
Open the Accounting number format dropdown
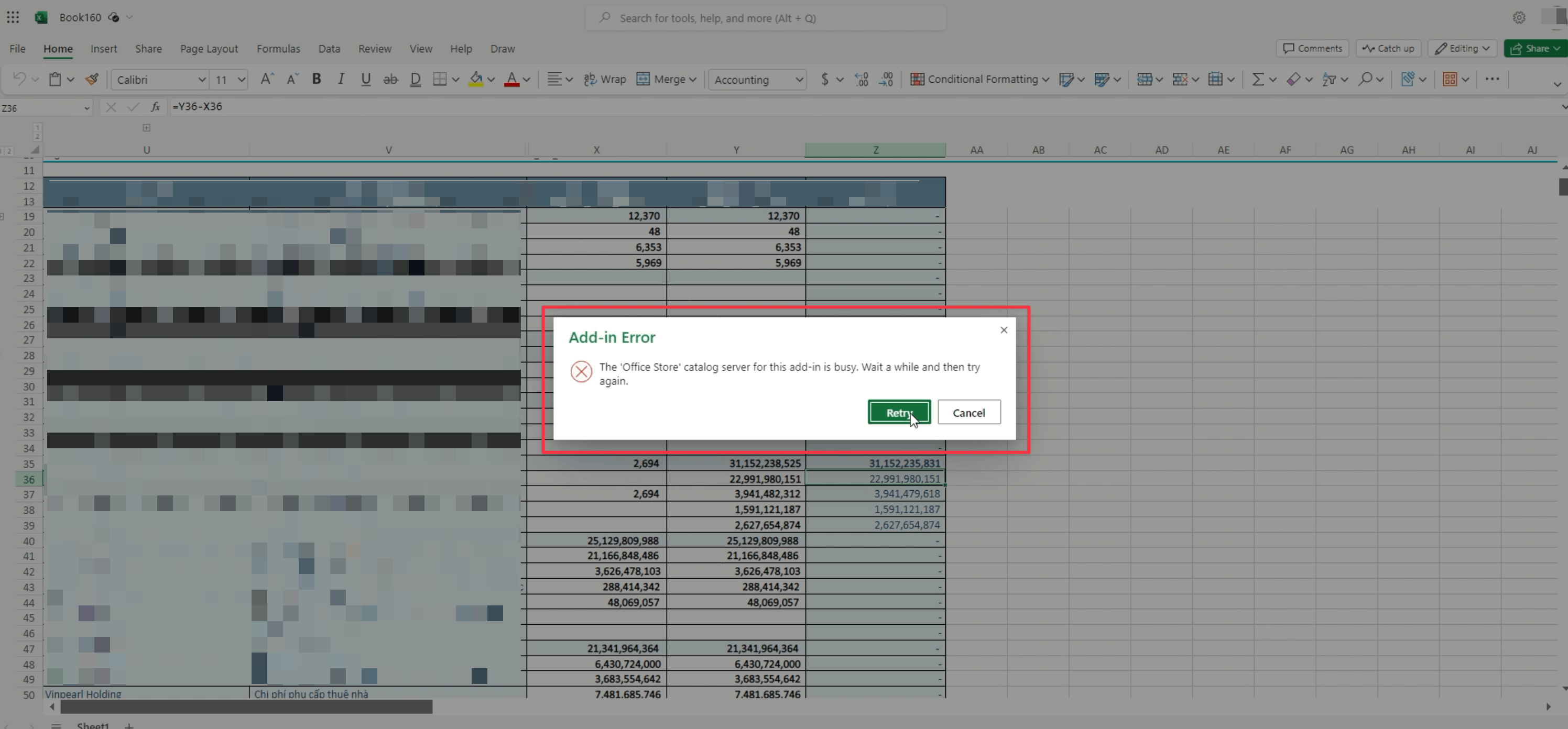(x=757, y=80)
